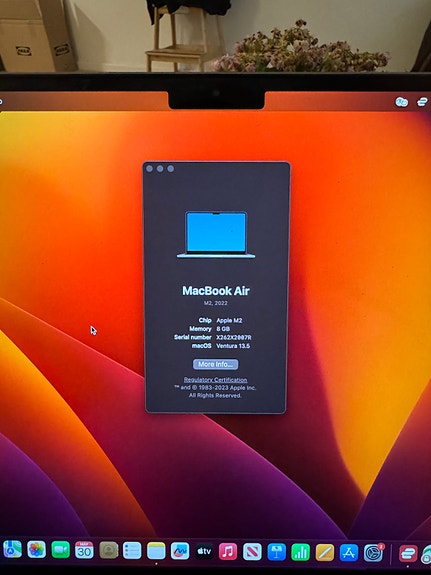Open the Calendar icon showing 30
Viewport: 431px width, 575px height.
84,550
